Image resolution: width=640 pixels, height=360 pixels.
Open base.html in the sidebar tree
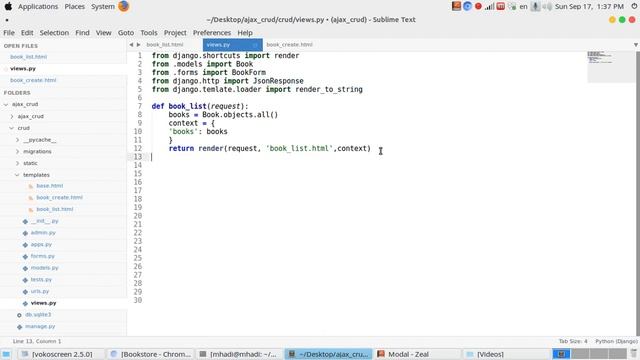[49, 186]
